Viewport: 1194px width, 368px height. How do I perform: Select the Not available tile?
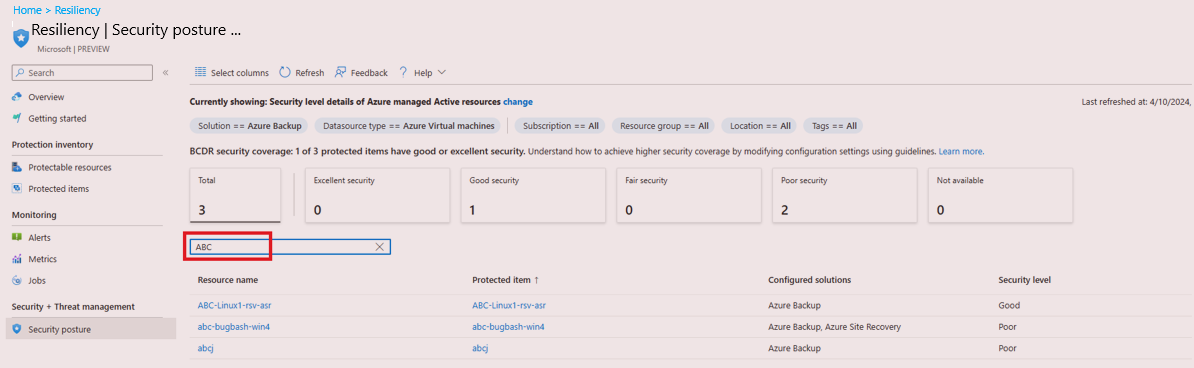1001,196
